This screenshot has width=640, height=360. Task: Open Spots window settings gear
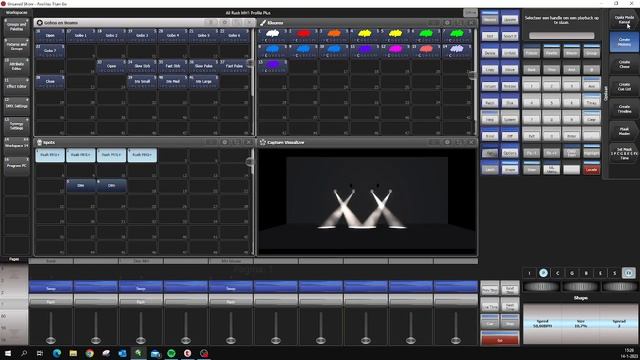[x=224, y=142]
